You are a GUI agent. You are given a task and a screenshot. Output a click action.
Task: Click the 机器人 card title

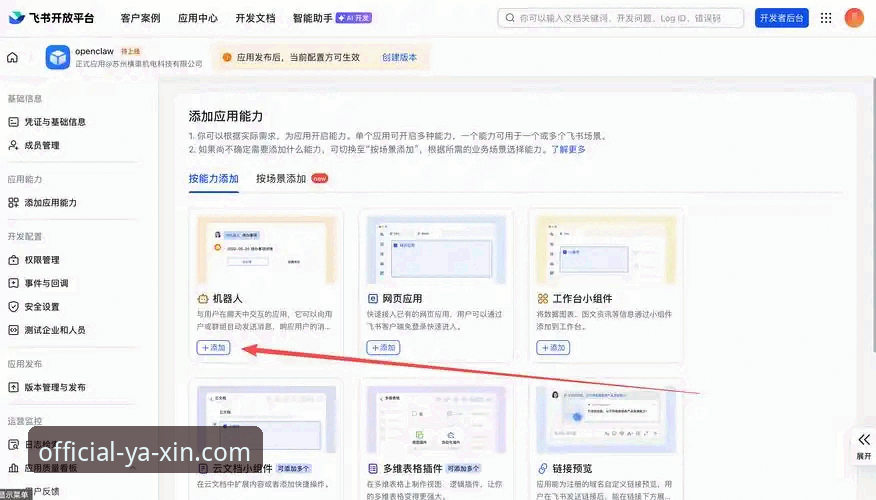[x=227, y=299]
